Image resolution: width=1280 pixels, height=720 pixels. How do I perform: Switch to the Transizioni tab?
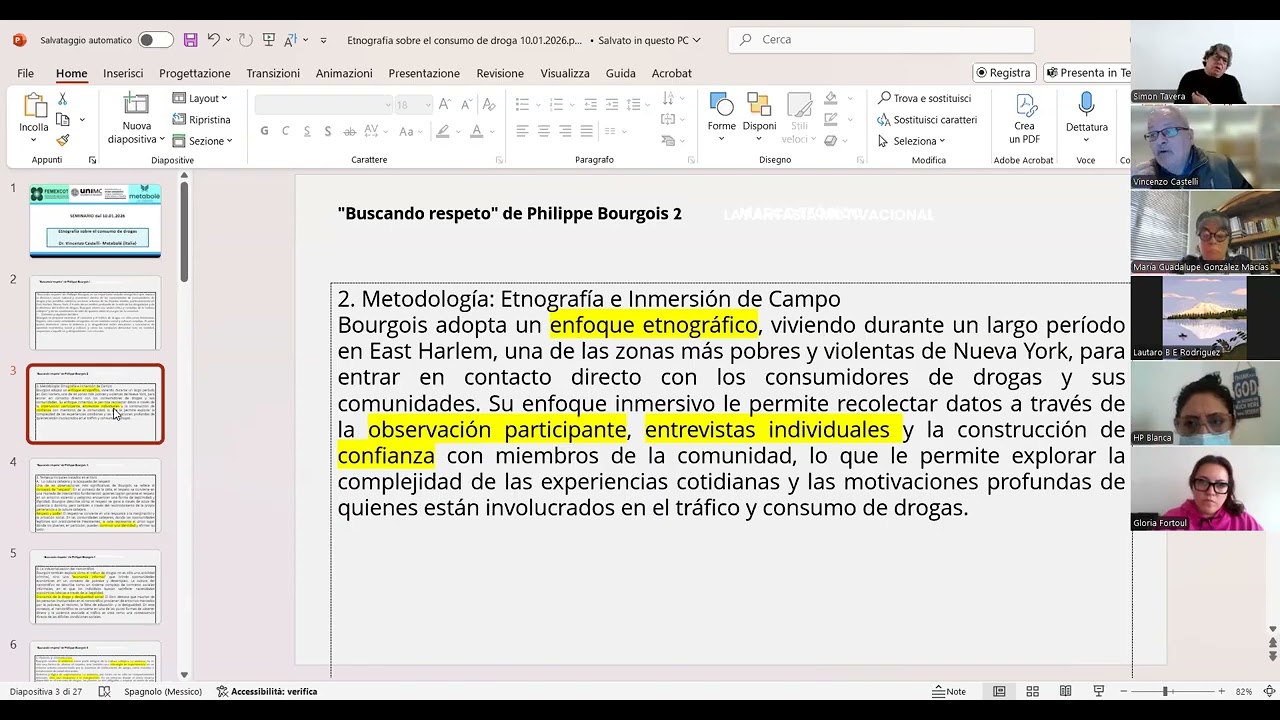coord(273,73)
